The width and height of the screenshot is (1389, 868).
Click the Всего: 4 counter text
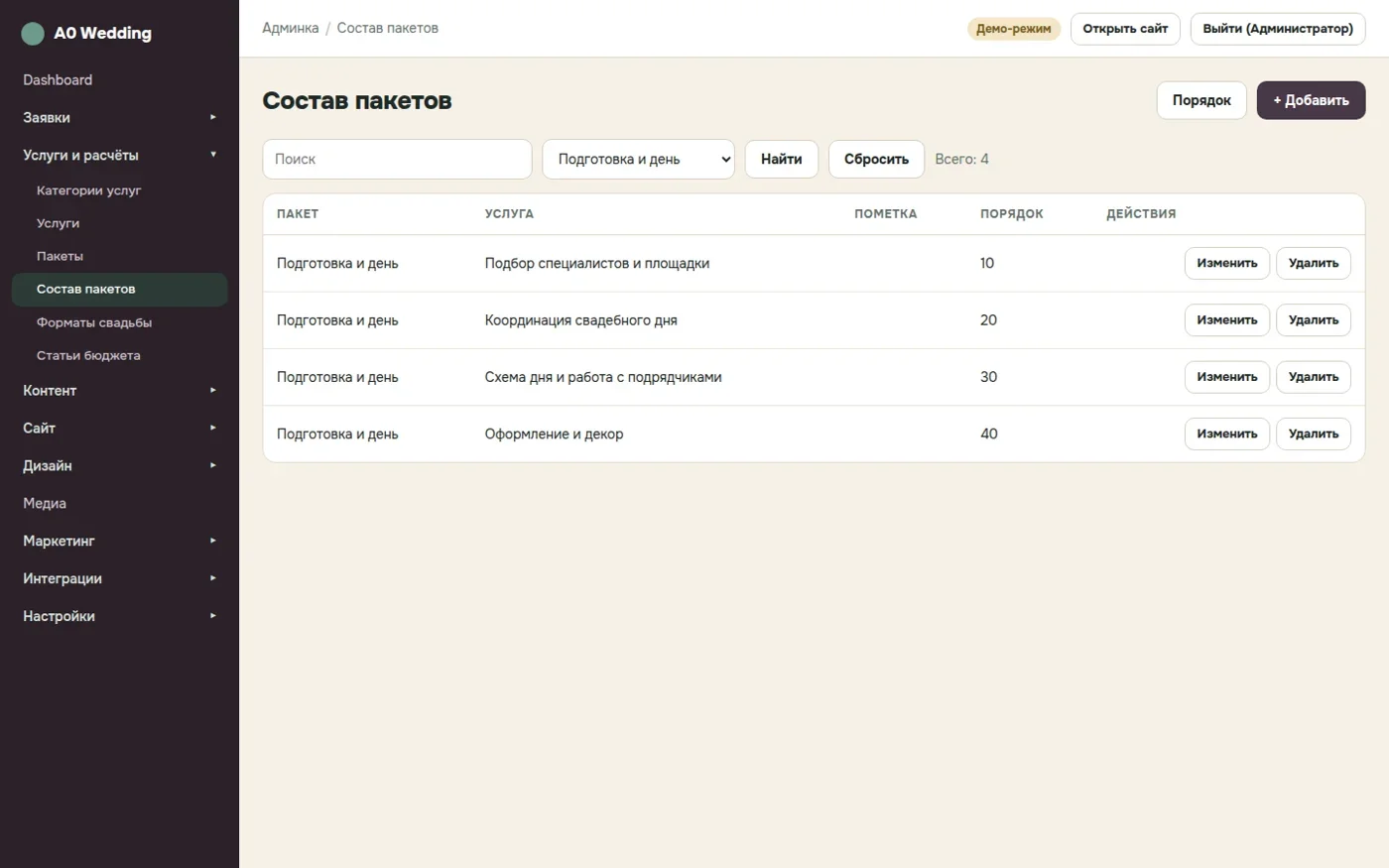[x=961, y=159]
